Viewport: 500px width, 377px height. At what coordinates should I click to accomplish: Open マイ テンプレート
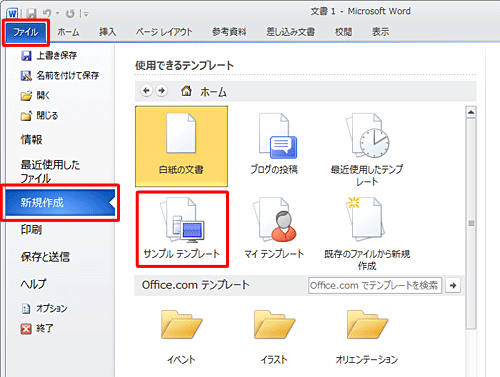[x=274, y=228]
